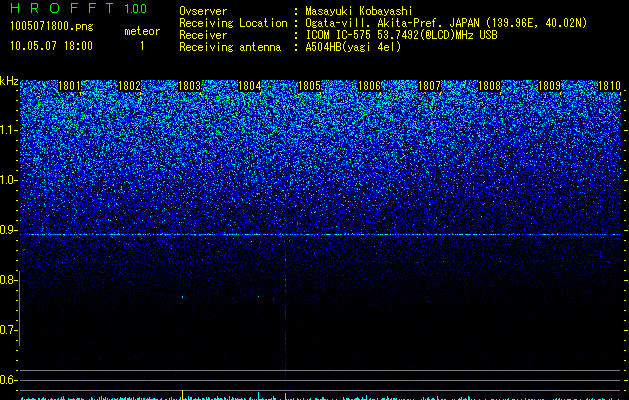The width and height of the screenshot is (629, 400).
Task: Click the 0.9 frequency axis label
Action: click(x=8, y=230)
